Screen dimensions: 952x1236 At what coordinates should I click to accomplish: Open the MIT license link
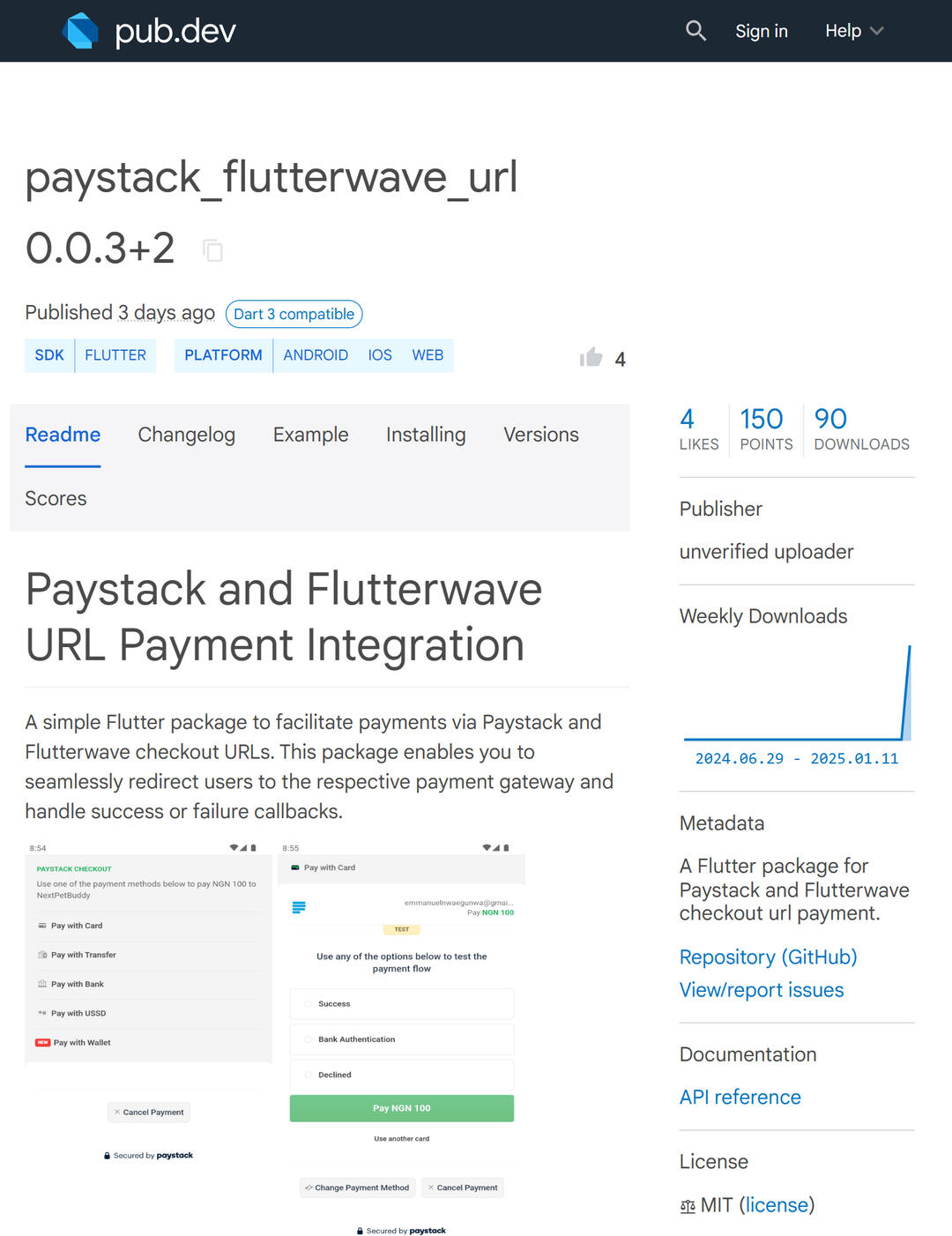777,1205
